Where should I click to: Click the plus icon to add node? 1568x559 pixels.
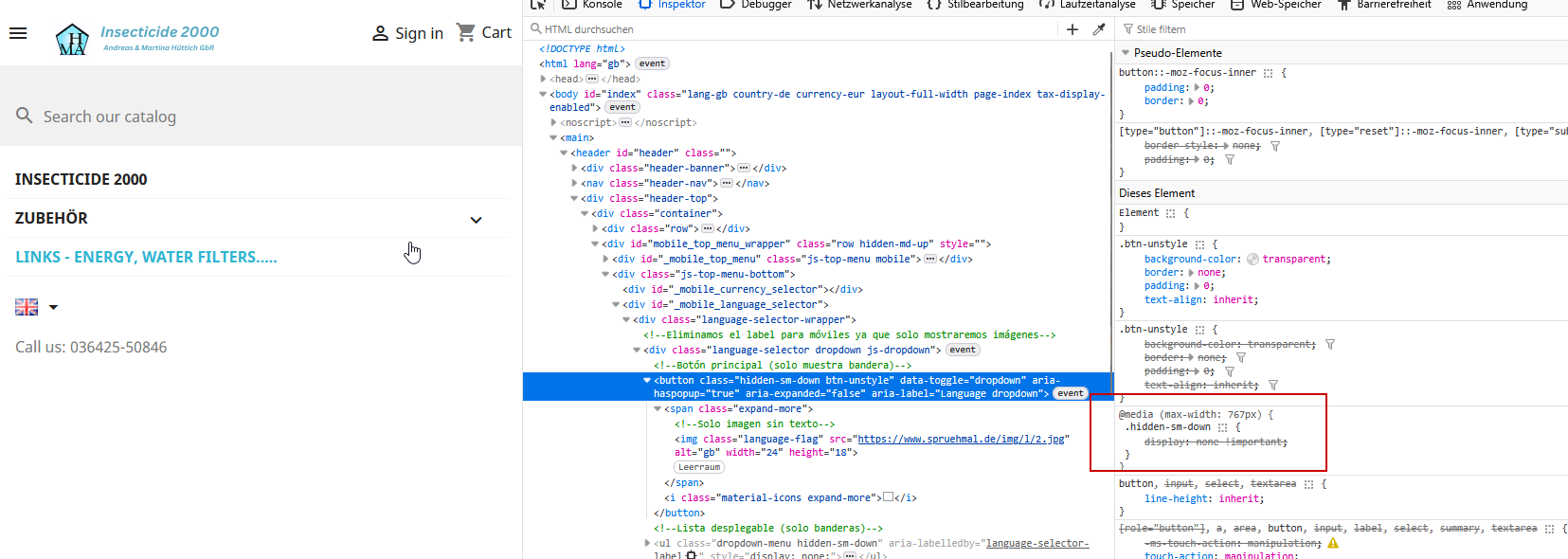(x=1072, y=29)
